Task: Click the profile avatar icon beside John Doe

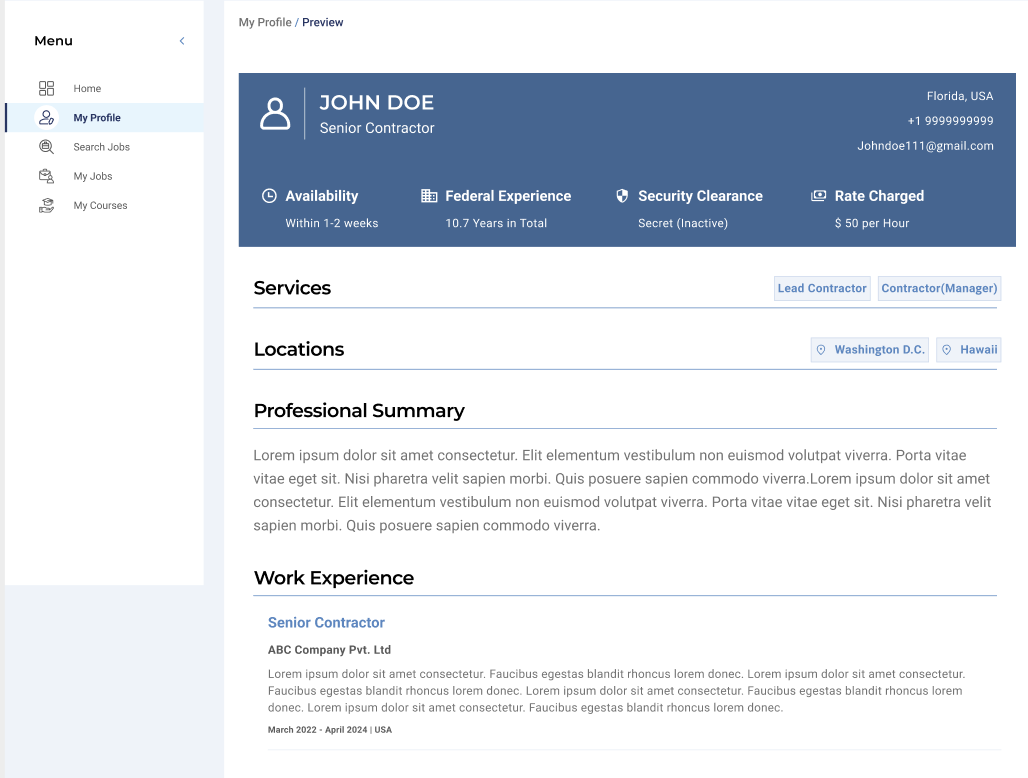Action: (275, 114)
